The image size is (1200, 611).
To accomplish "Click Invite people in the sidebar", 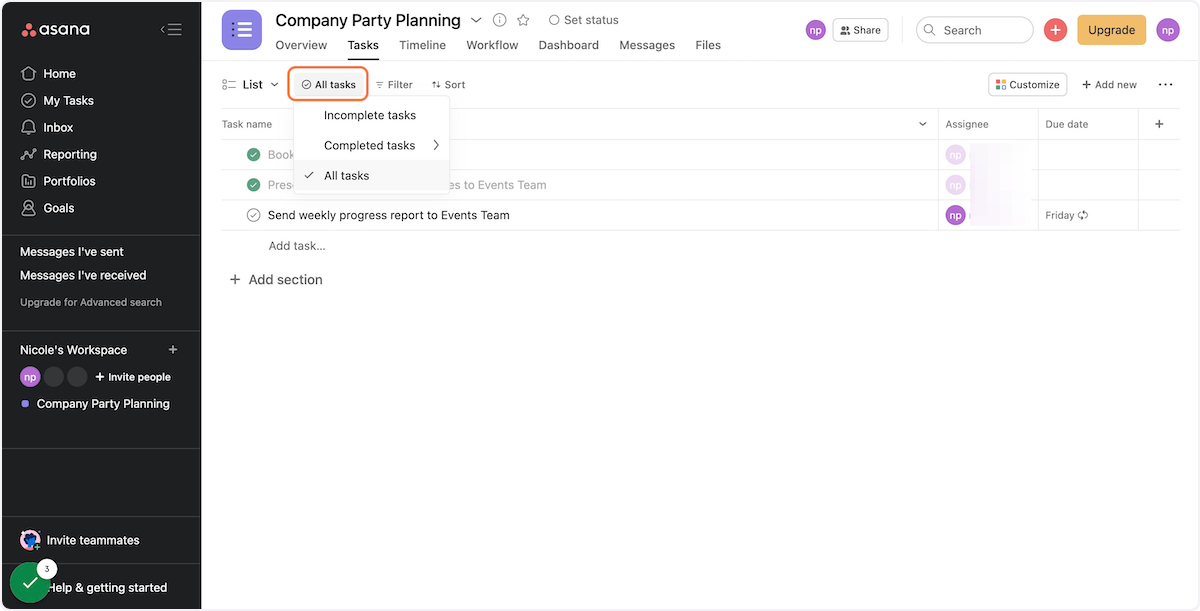I will tap(133, 377).
